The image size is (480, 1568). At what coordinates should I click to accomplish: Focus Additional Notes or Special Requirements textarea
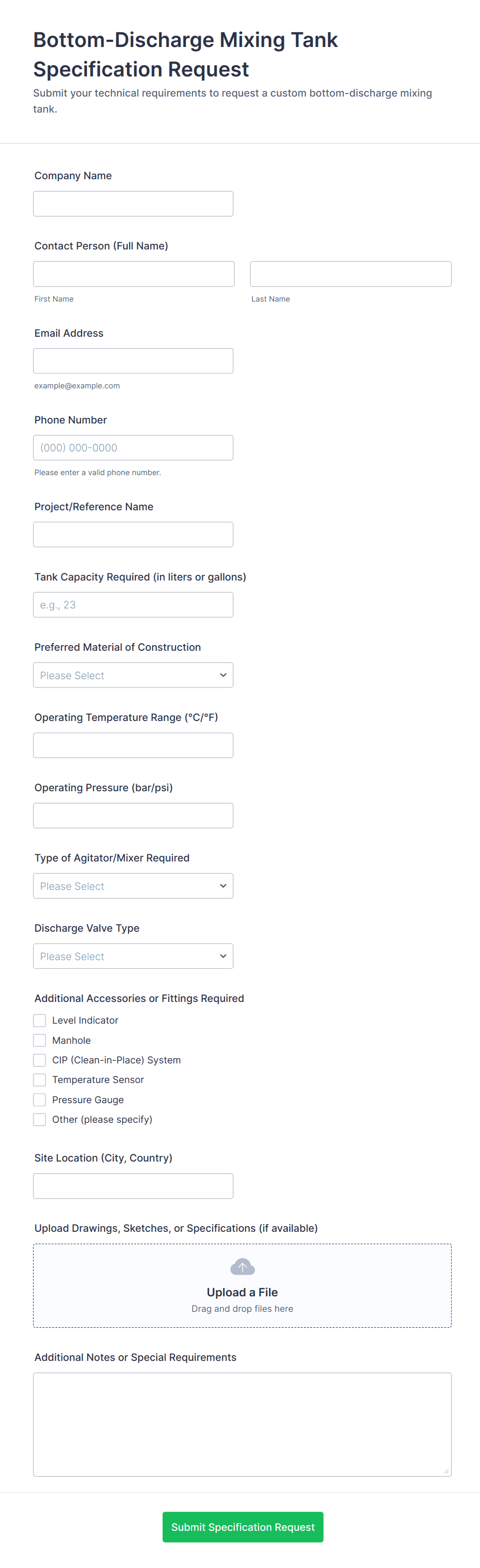point(242,1424)
